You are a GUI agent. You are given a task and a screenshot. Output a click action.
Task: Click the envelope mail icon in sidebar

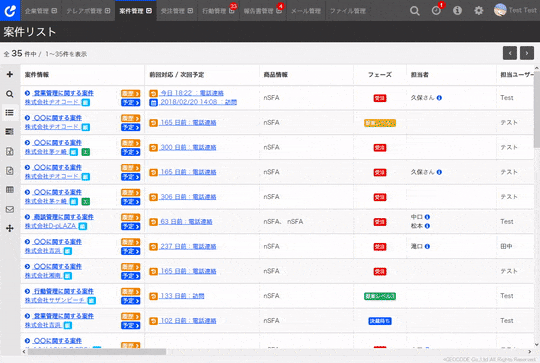pyautogui.click(x=10, y=209)
